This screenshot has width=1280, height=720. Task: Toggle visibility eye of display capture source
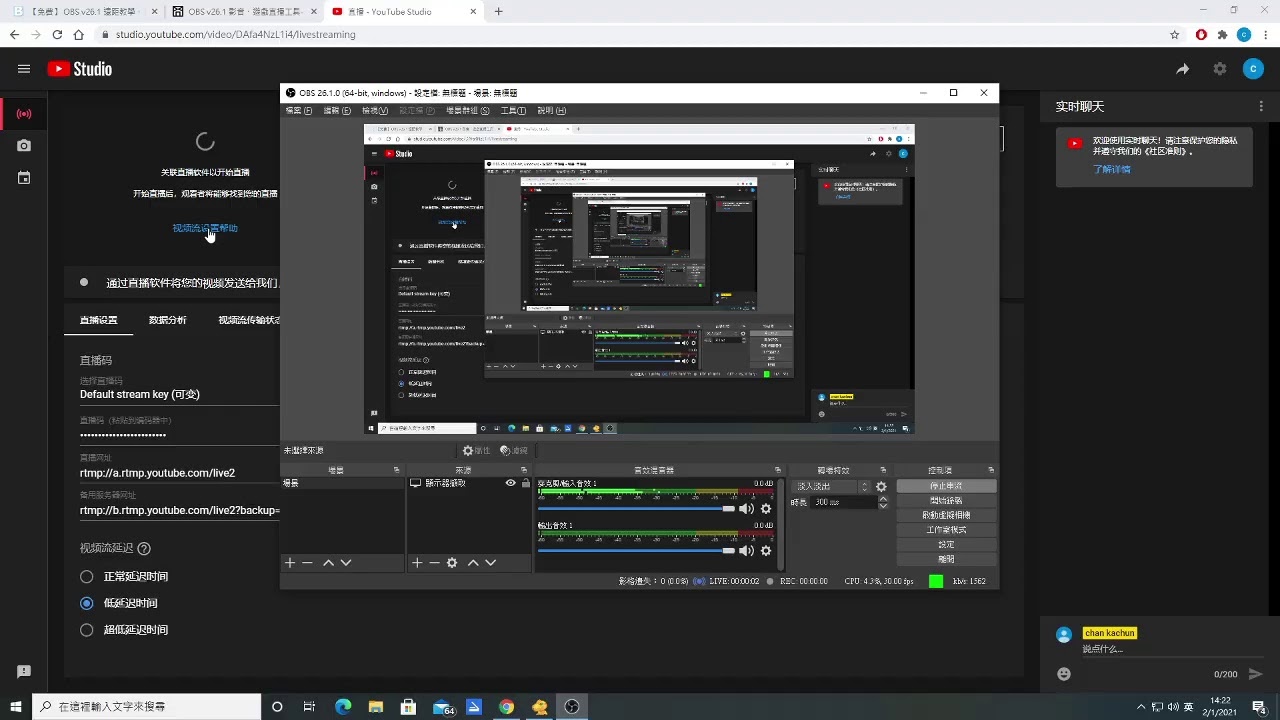[x=510, y=483]
